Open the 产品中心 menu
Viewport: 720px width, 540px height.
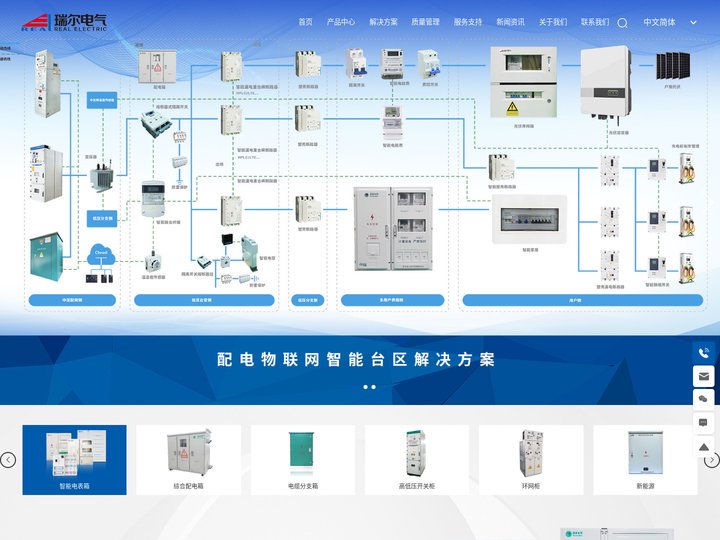coord(341,22)
